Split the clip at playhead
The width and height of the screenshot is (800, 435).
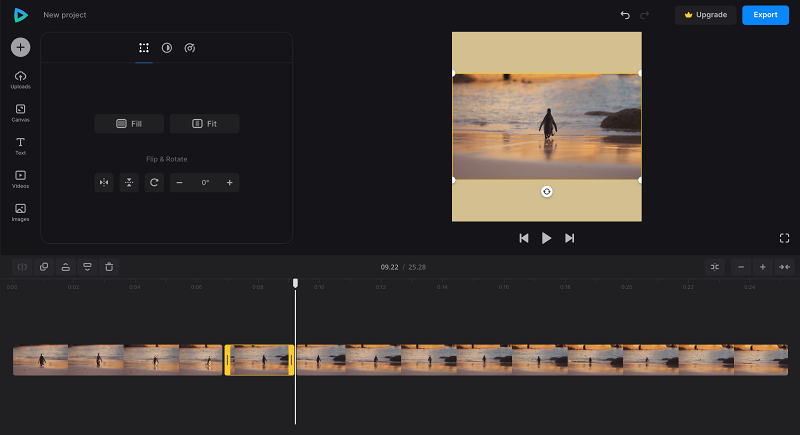tap(22, 267)
